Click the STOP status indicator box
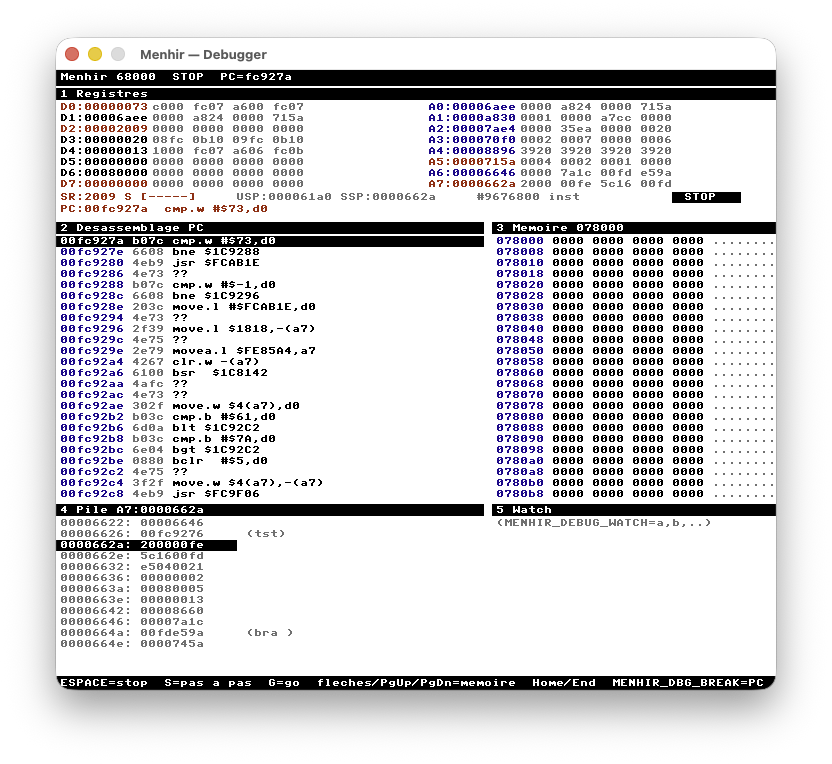 click(x=706, y=197)
